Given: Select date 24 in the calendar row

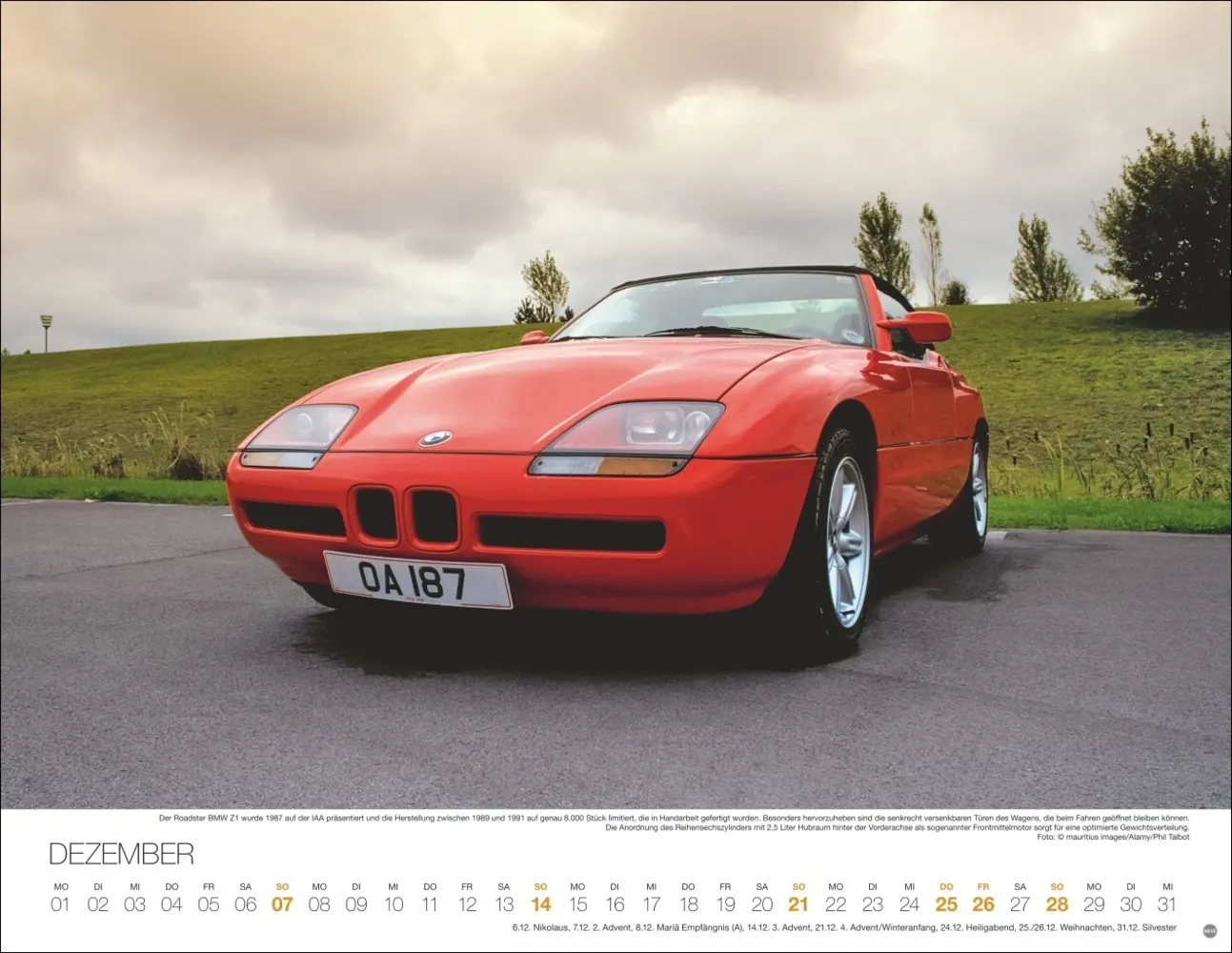Looking at the screenshot, I should pos(910,904).
